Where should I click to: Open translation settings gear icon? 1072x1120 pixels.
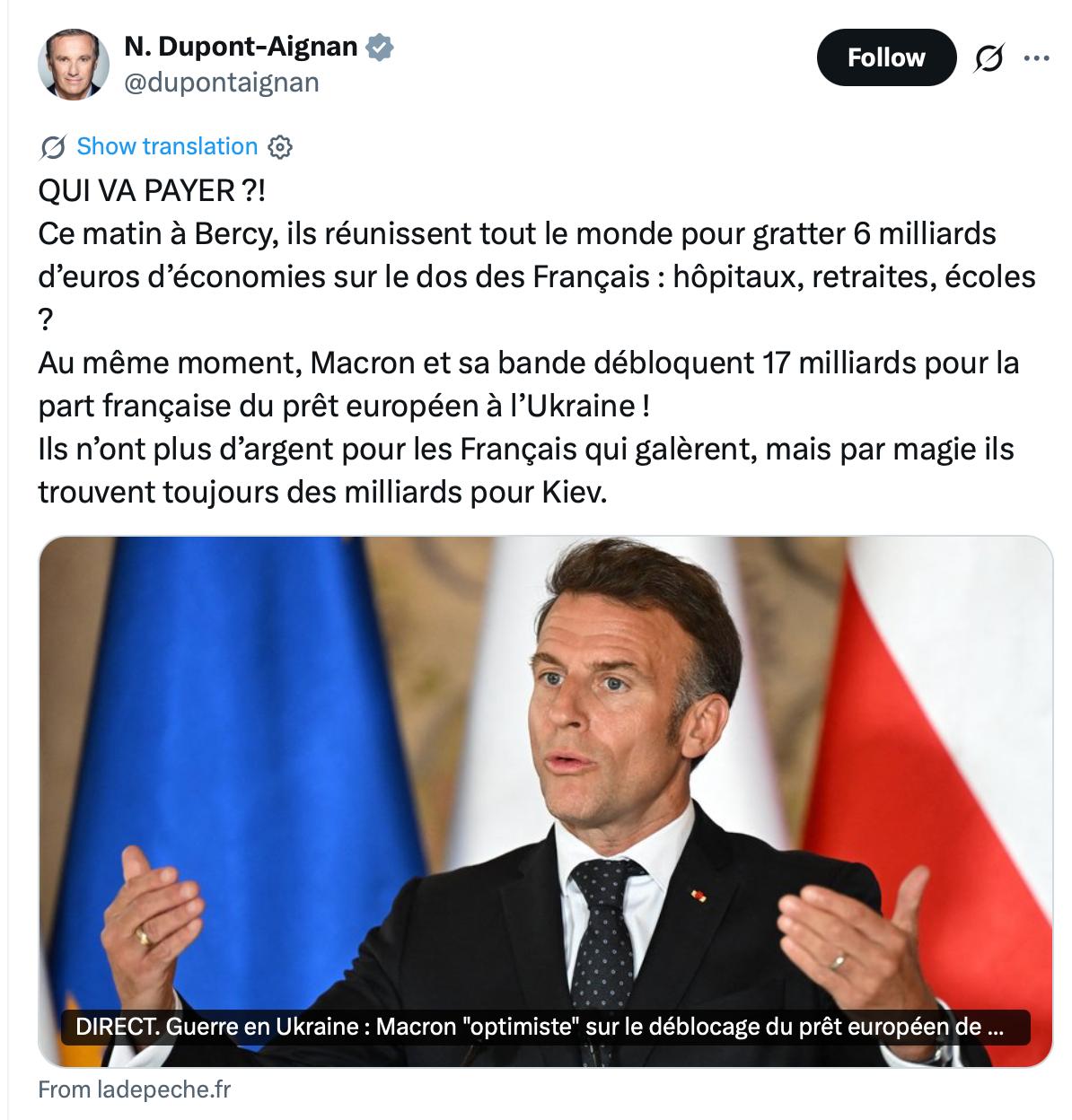tap(280, 146)
